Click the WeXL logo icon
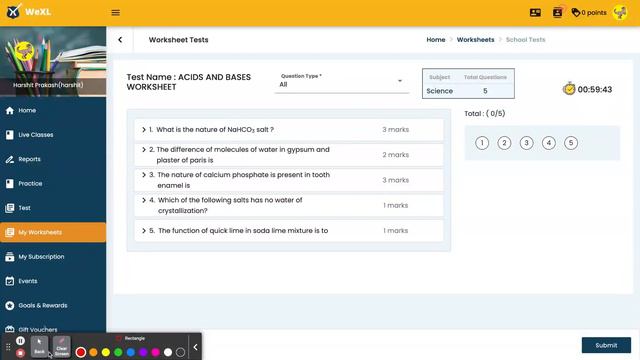This screenshot has width=640, height=360. (x=13, y=11)
